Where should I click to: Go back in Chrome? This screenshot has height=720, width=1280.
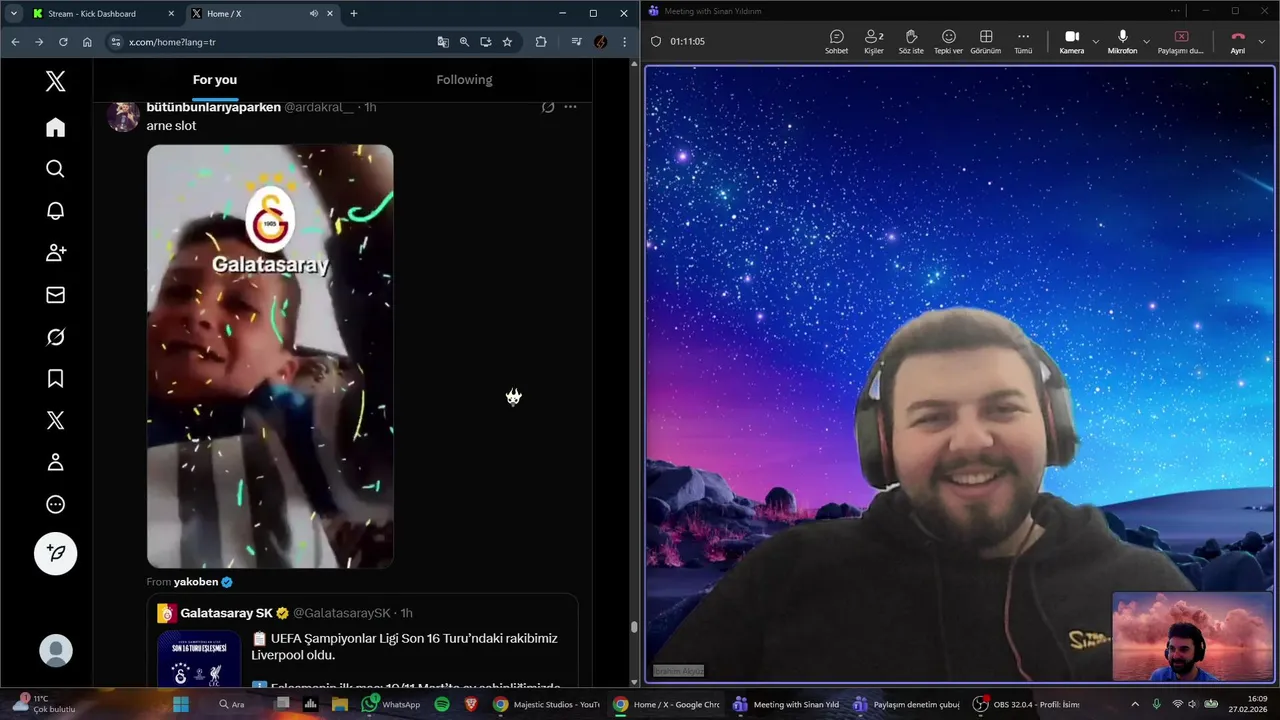tap(15, 42)
